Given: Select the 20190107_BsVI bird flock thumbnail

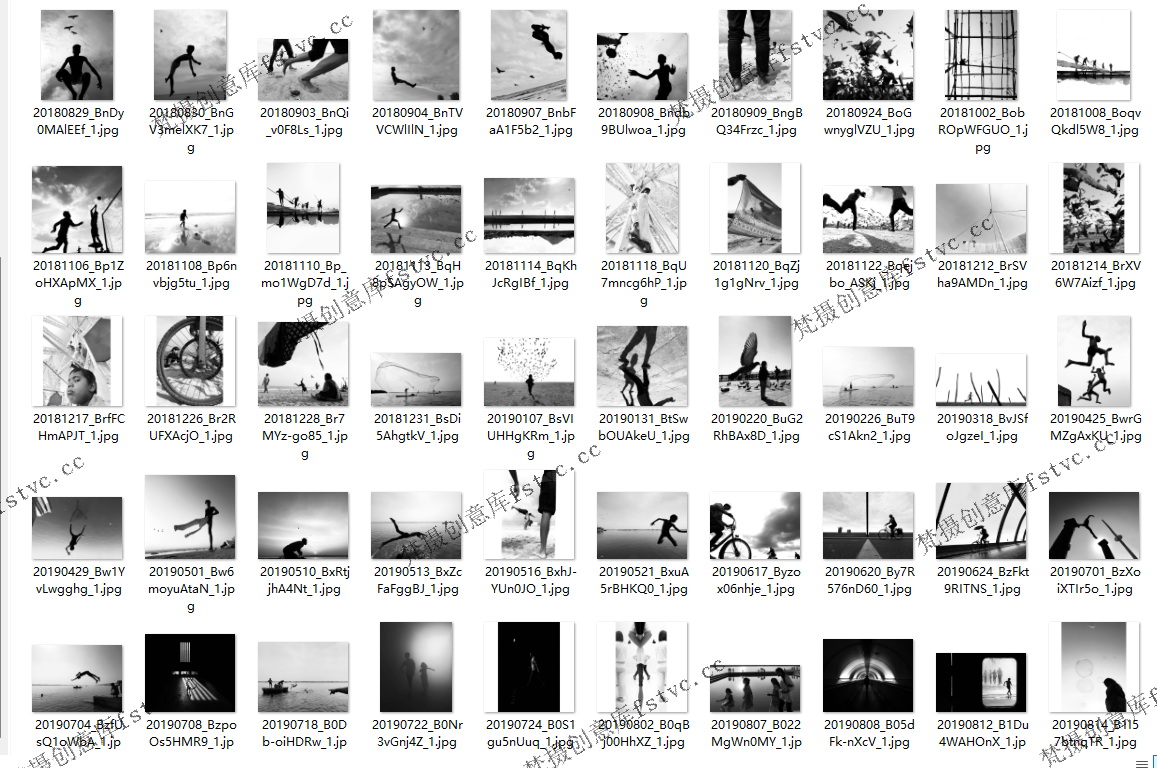Looking at the screenshot, I should tap(529, 372).
